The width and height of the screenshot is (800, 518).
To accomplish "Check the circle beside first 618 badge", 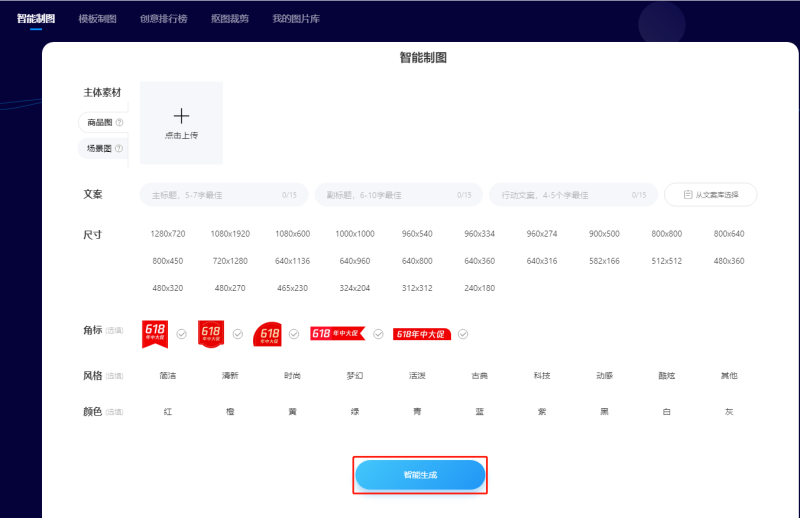I will point(181,334).
